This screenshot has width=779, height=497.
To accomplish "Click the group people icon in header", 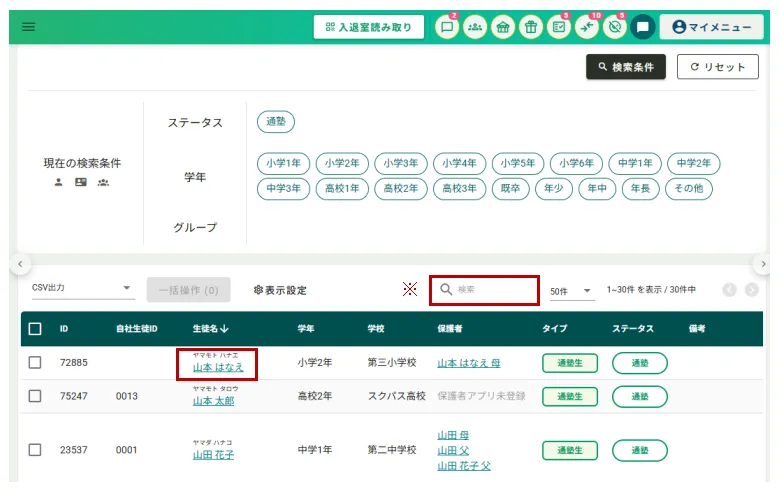I will coord(475,27).
